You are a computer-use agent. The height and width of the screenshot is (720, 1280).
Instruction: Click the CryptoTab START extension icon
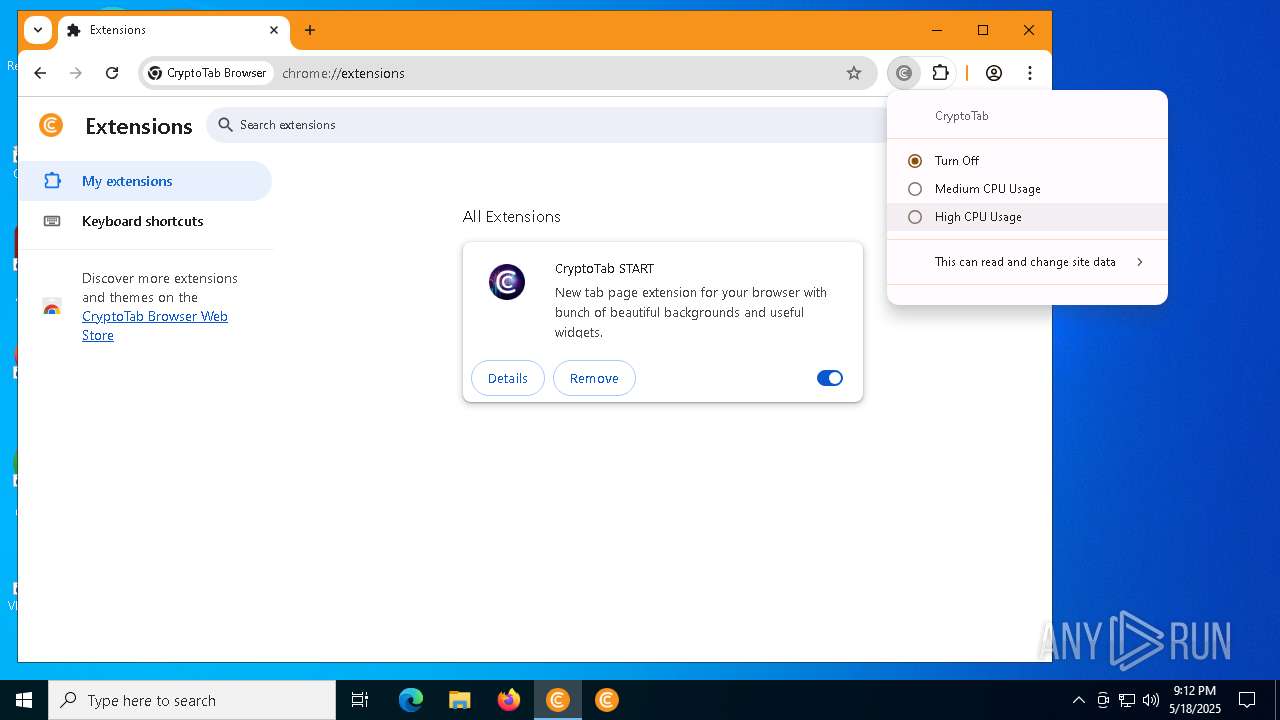pos(507,282)
